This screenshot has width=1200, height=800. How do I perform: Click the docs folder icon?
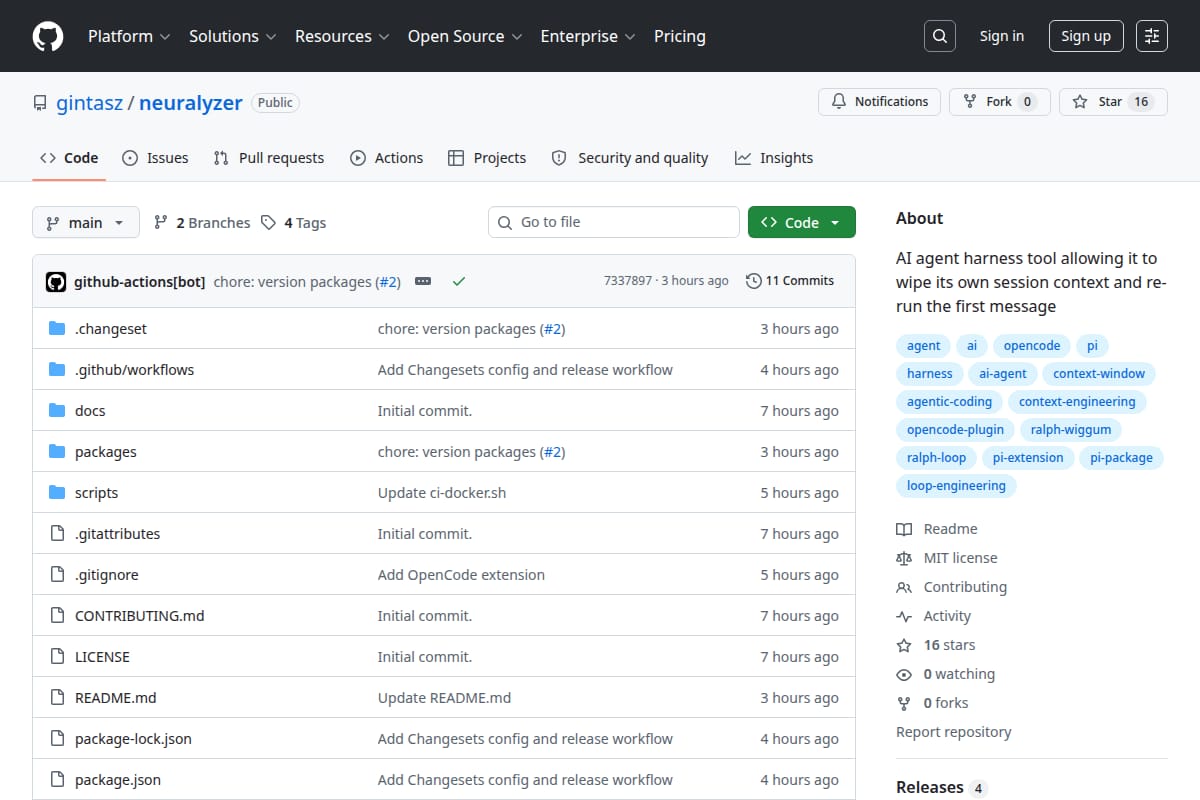57,411
